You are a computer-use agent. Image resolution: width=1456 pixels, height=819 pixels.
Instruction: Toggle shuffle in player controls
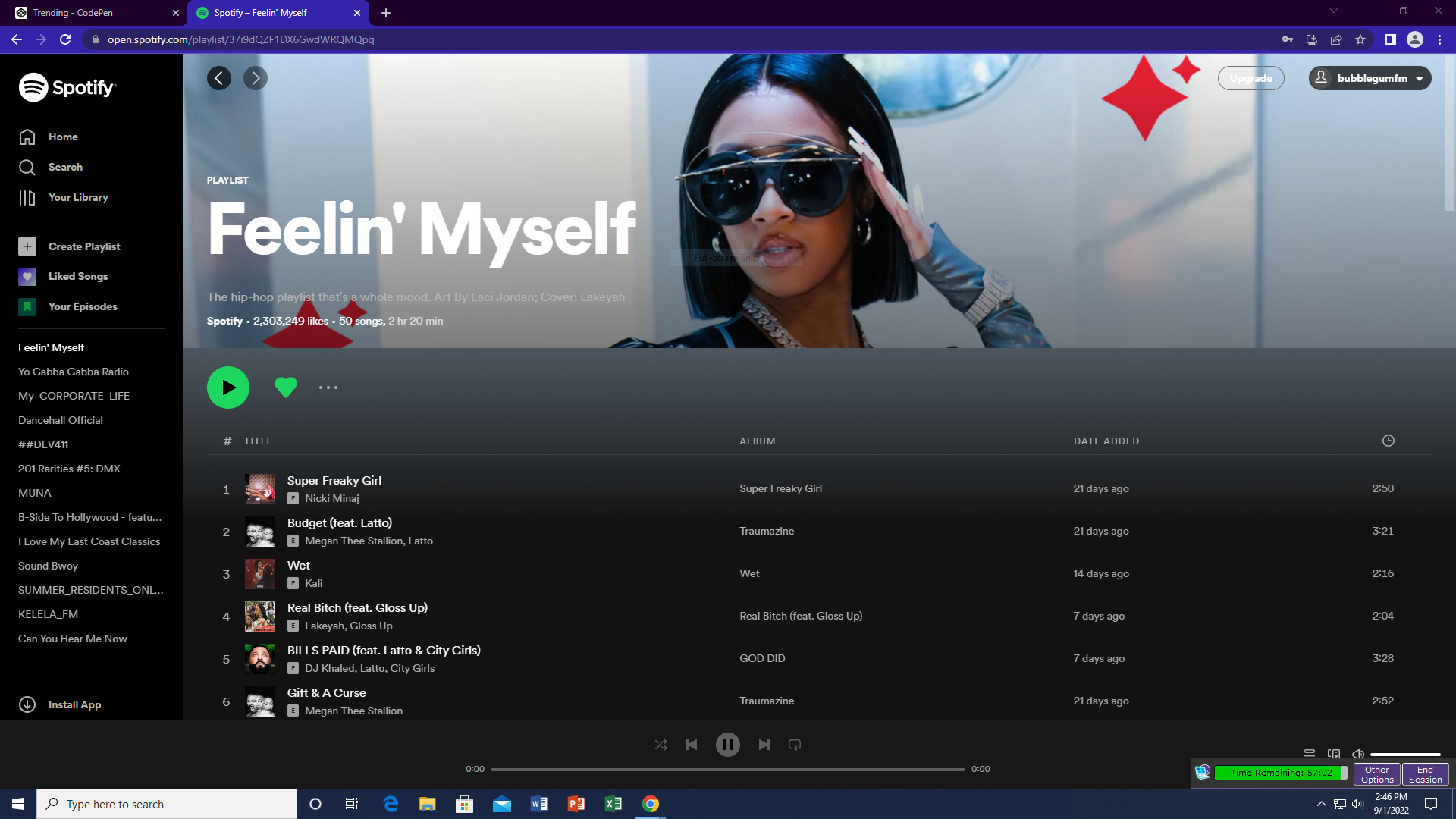click(x=661, y=745)
